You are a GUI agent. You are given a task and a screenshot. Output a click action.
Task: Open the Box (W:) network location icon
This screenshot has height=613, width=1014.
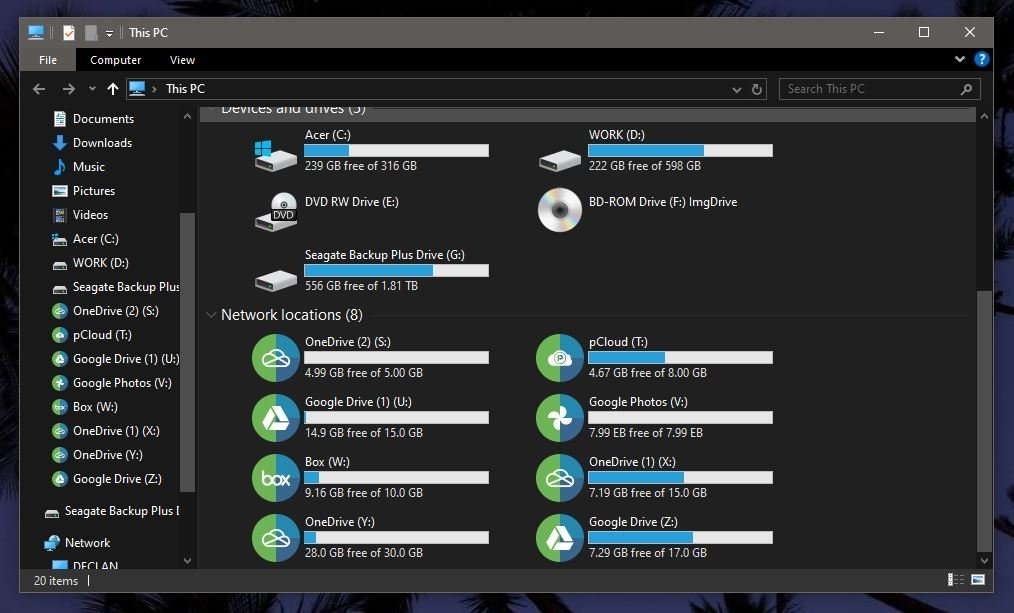pos(275,478)
